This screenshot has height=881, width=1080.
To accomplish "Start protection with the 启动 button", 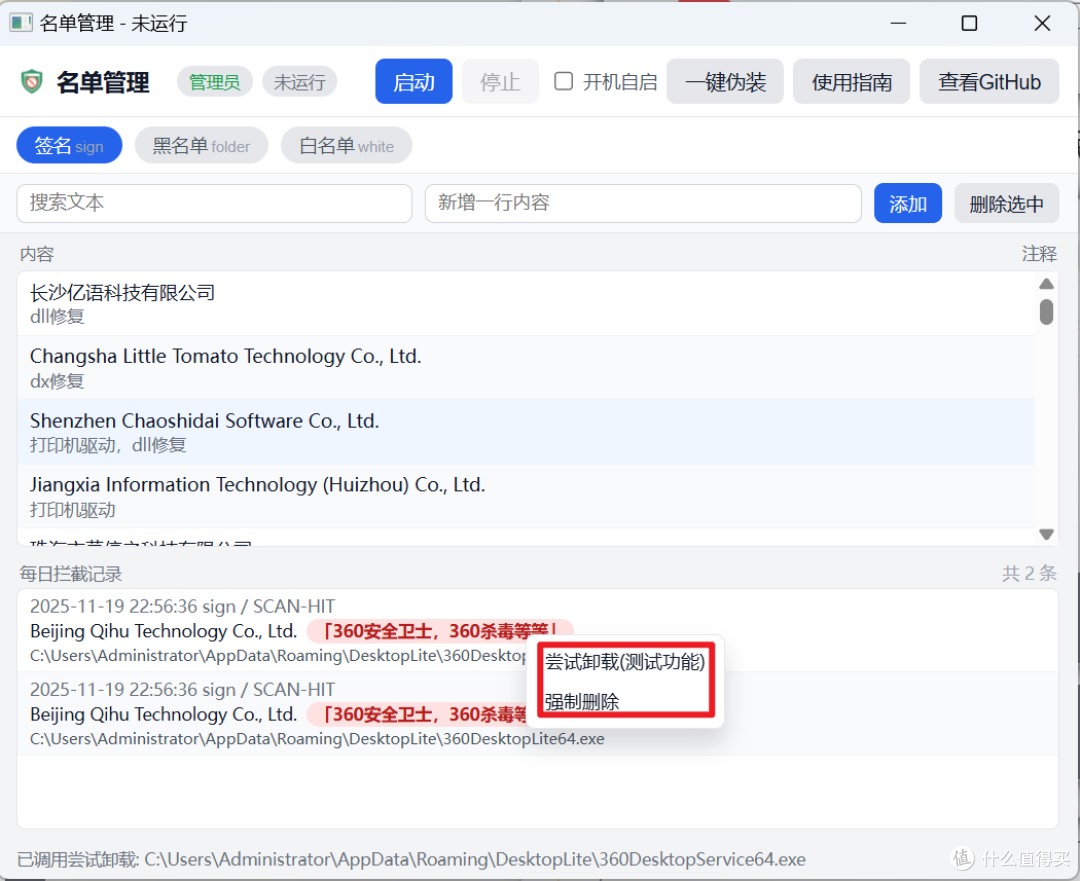I will [413, 82].
